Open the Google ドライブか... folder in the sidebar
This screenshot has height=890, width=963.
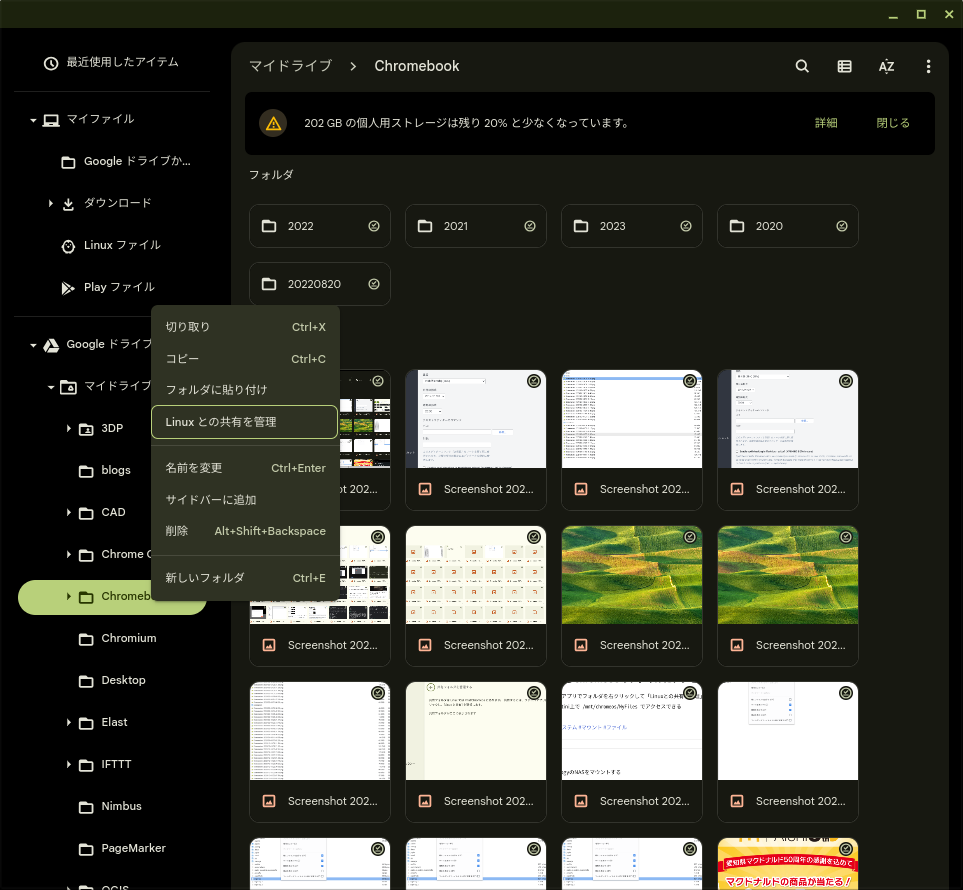pyautogui.click(x=136, y=161)
